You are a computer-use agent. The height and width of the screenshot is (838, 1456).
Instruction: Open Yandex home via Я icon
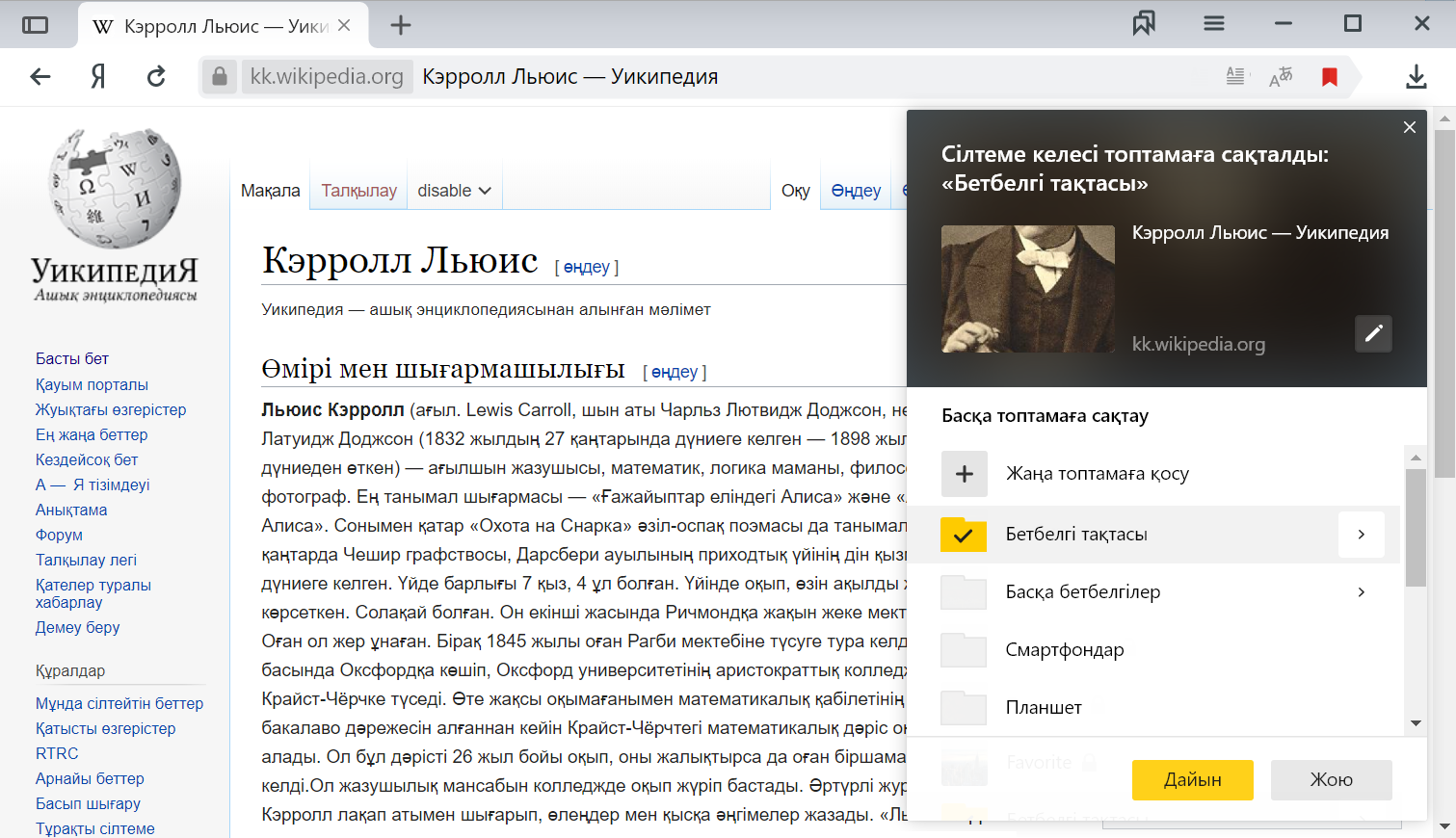[97, 76]
